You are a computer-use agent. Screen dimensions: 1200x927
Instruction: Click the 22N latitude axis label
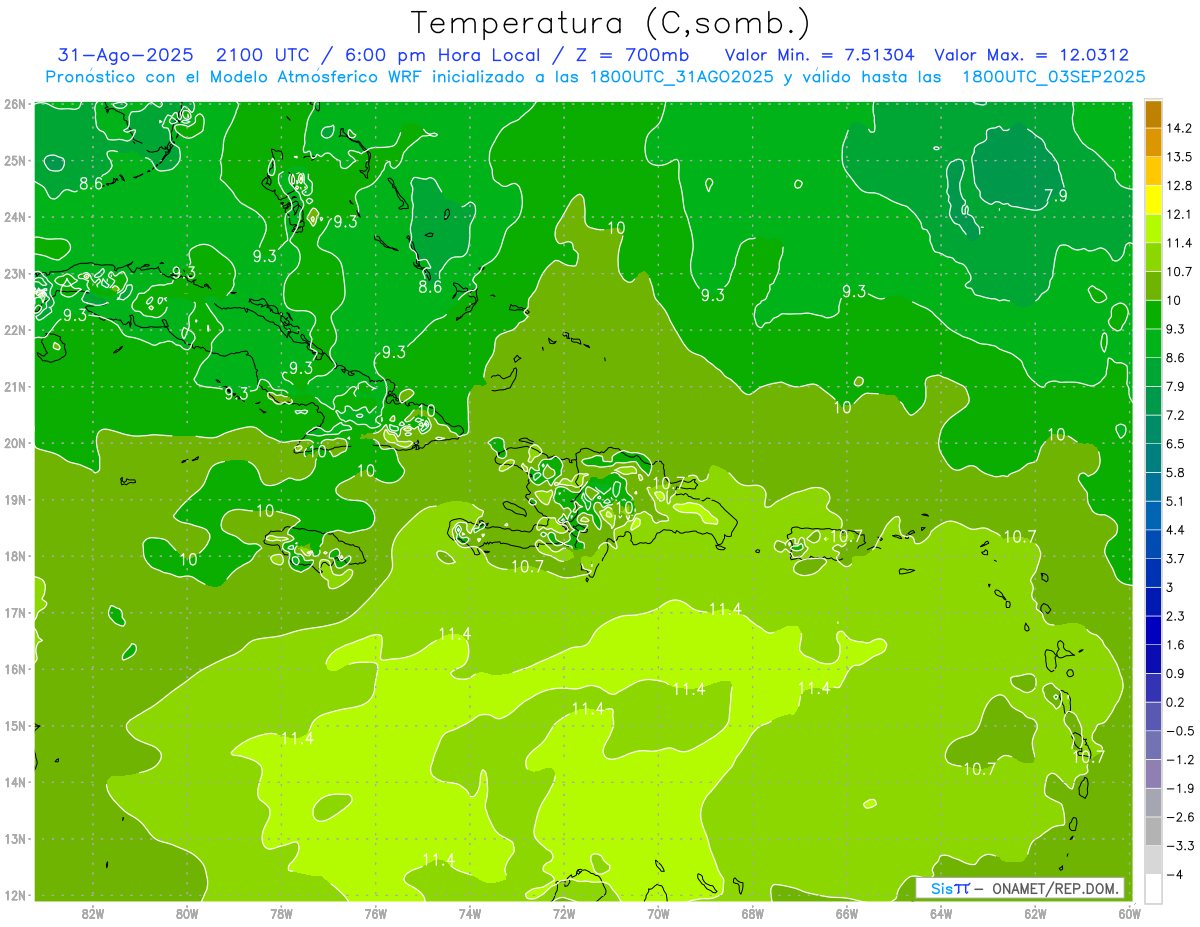(14, 330)
